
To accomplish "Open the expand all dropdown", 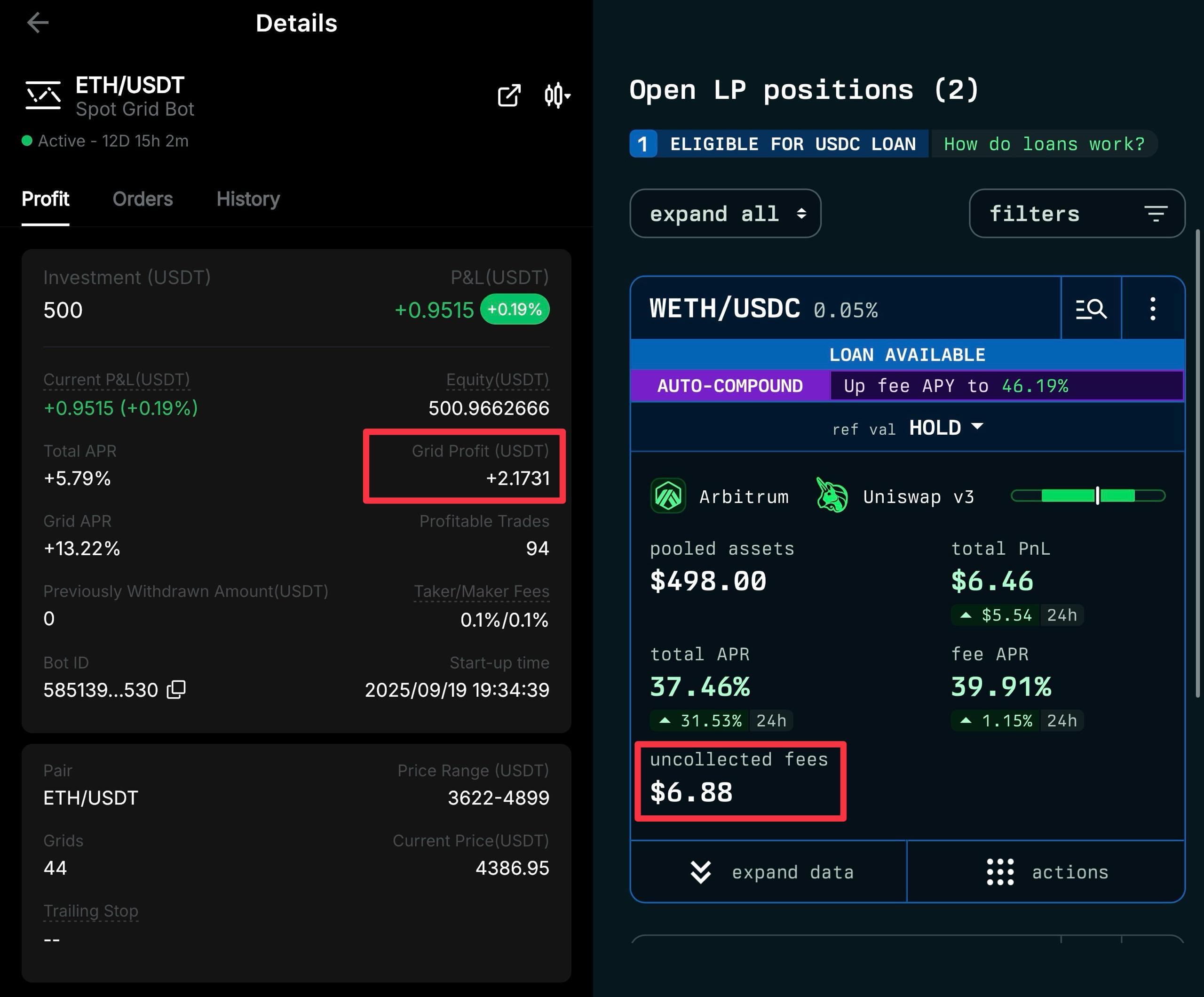I will tap(725, 214).
